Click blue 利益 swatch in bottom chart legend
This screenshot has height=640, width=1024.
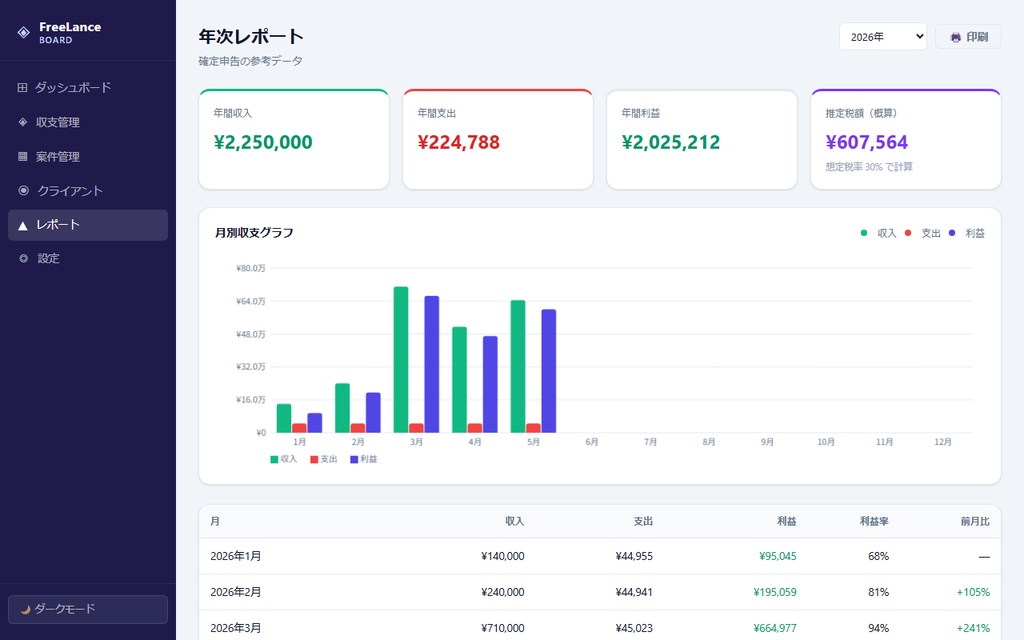354,460
